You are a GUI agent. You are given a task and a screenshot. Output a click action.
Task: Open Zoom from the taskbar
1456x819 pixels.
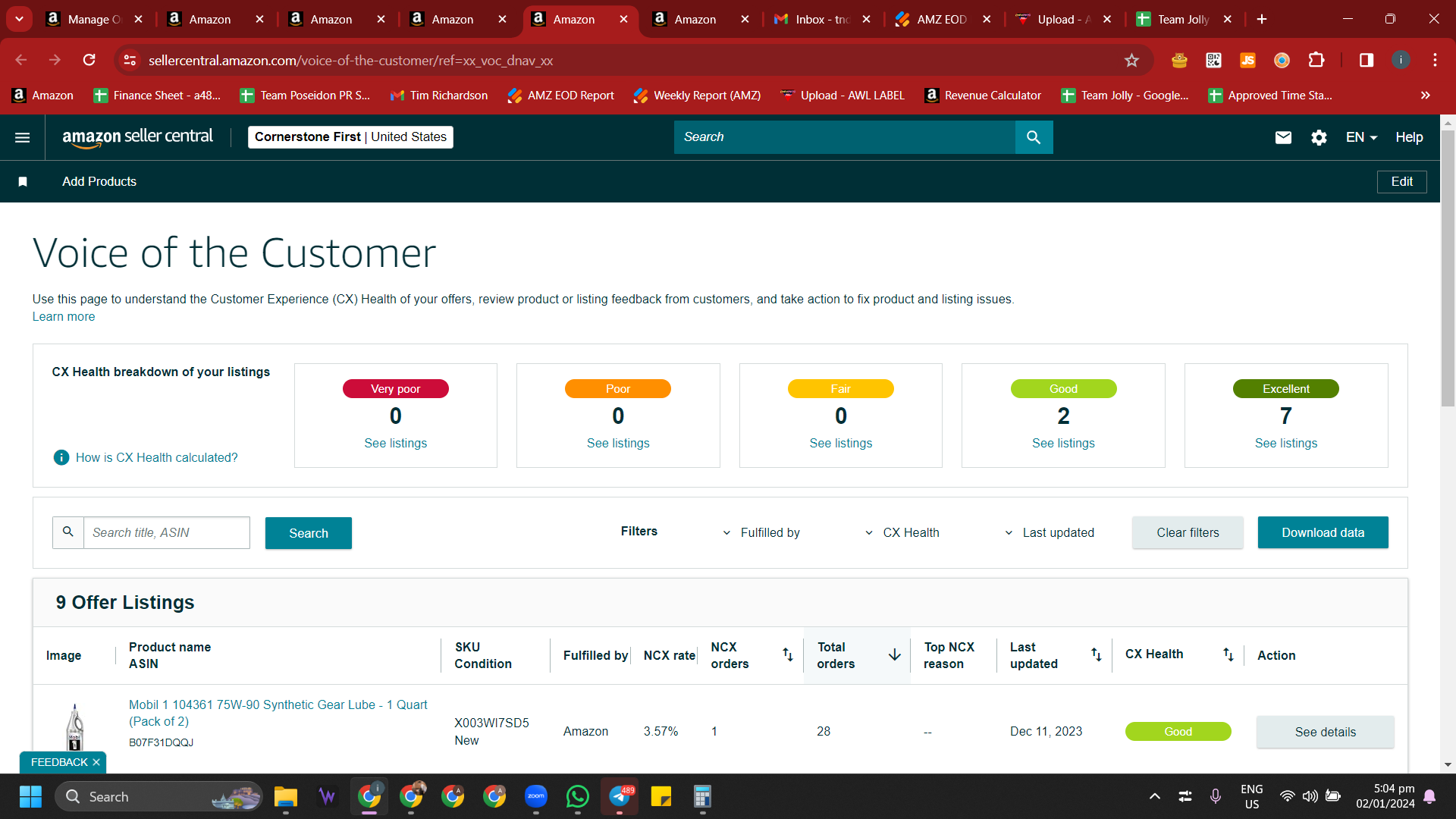click(536, 796)
